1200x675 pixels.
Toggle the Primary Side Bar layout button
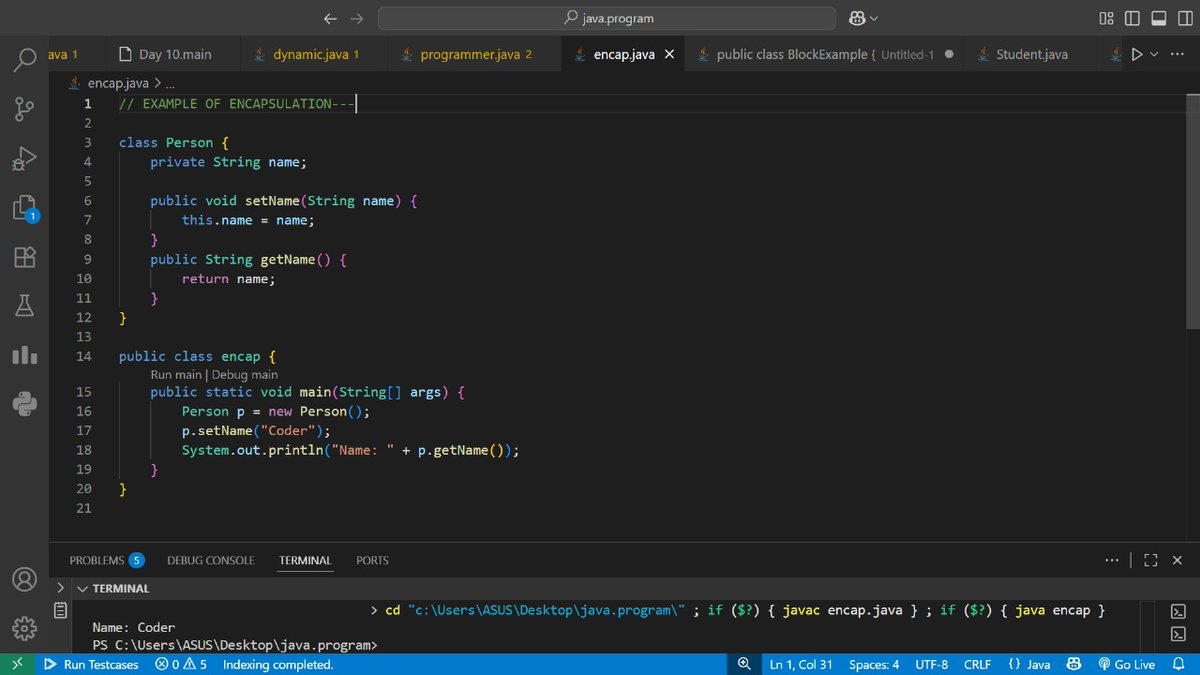pyautogui.click(x=1132, y=18)
